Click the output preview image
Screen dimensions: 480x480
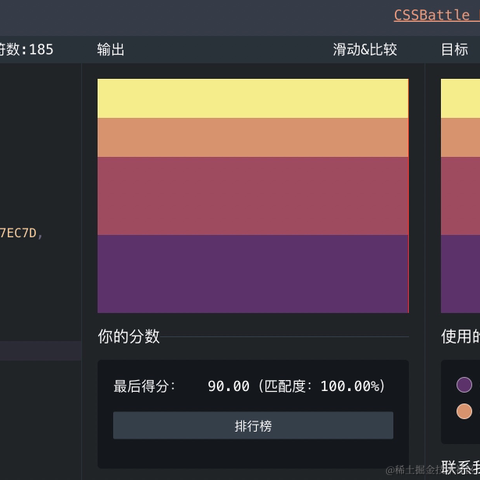coord(253,196)
